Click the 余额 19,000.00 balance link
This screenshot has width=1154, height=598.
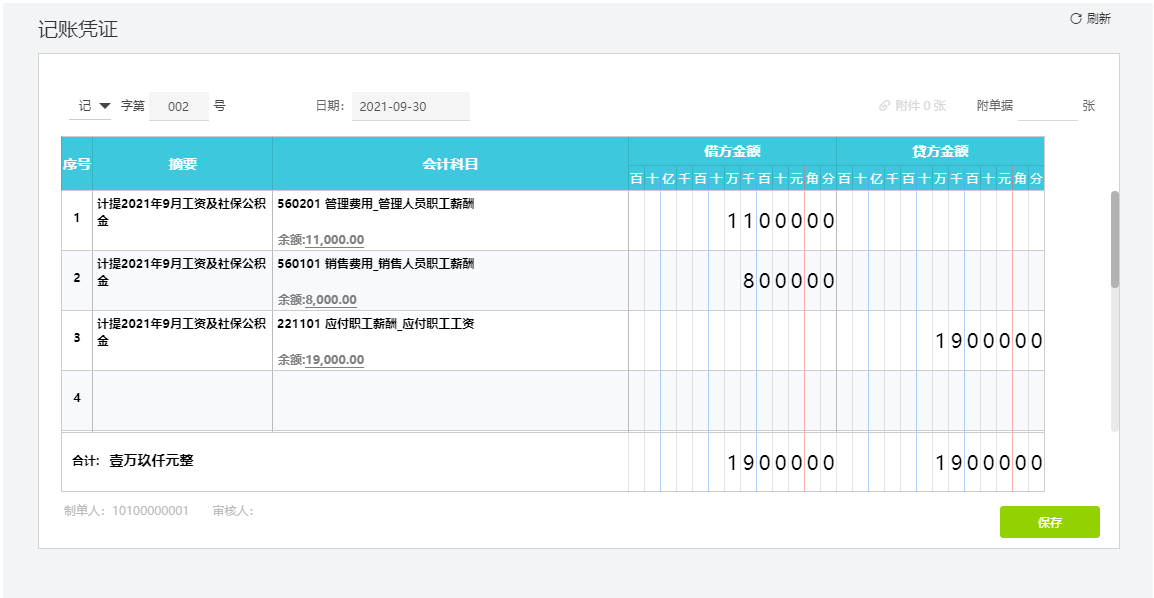click(334, 360)
